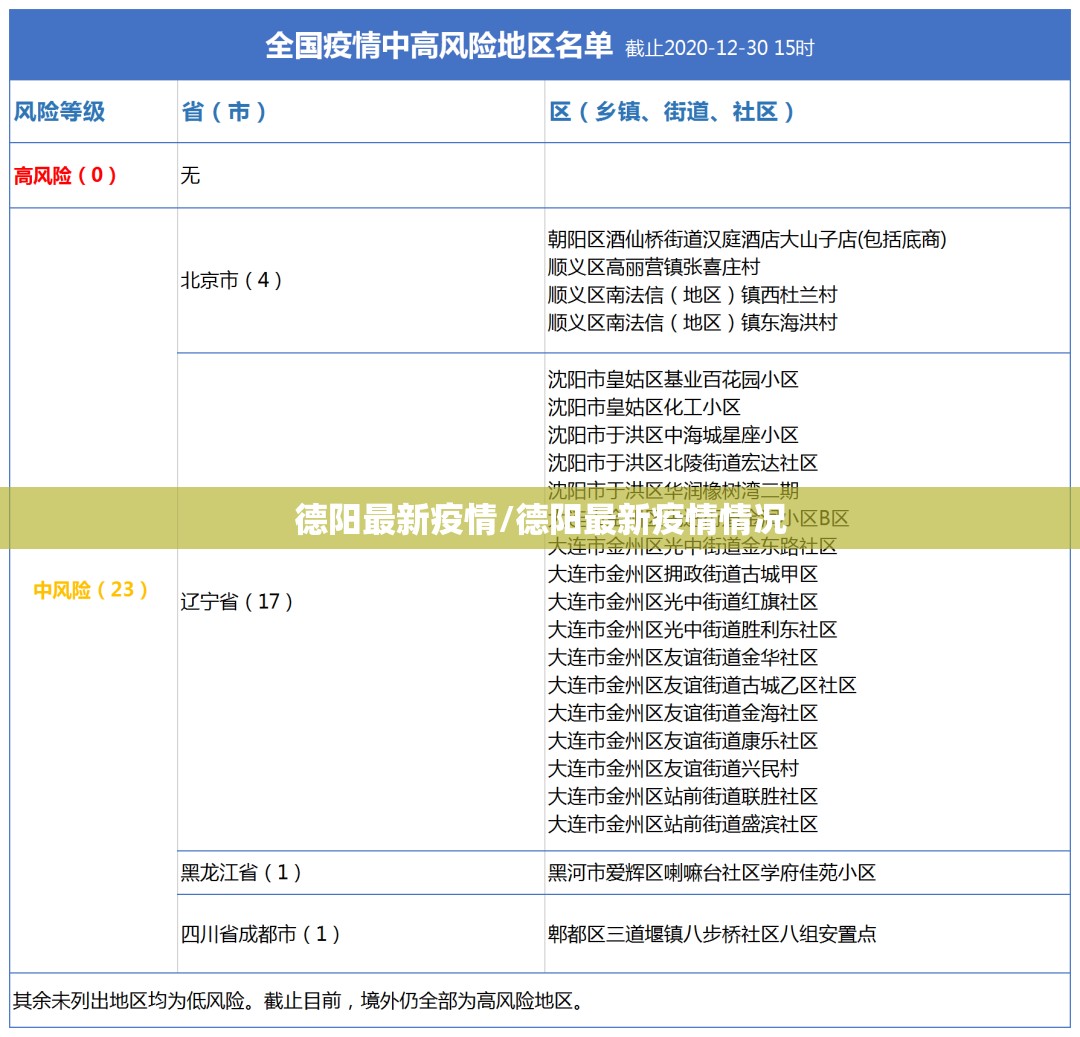
Task: Click 黑河市爱辉区喇嘛台社区学府佳苑小区 entry
Action: click(712, 872)
